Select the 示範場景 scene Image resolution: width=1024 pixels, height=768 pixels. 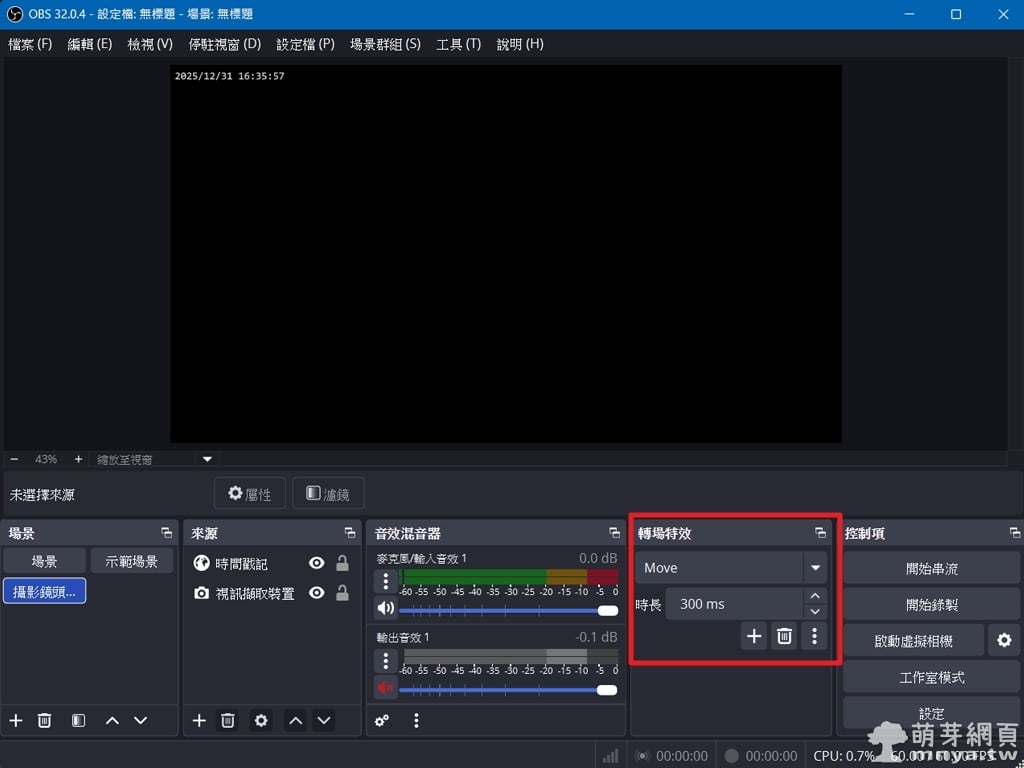[x=131, y=561]
